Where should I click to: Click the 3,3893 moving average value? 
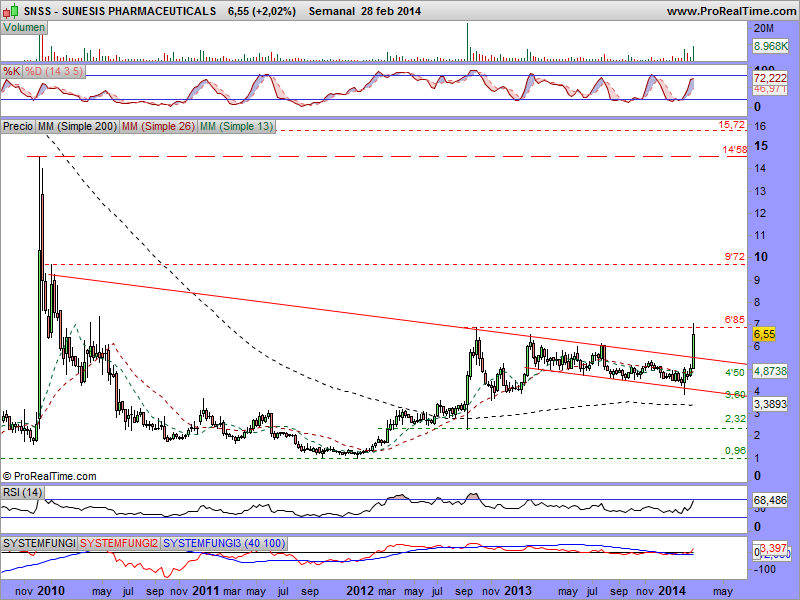coord(770,404)
